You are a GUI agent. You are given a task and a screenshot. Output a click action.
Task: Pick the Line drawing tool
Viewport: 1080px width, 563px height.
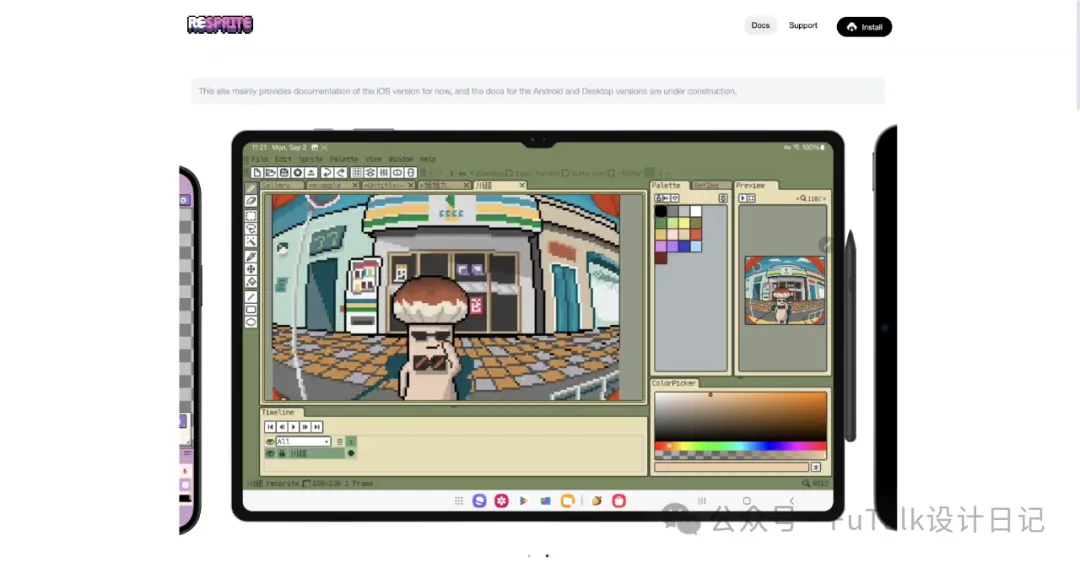tap(251, 296)
